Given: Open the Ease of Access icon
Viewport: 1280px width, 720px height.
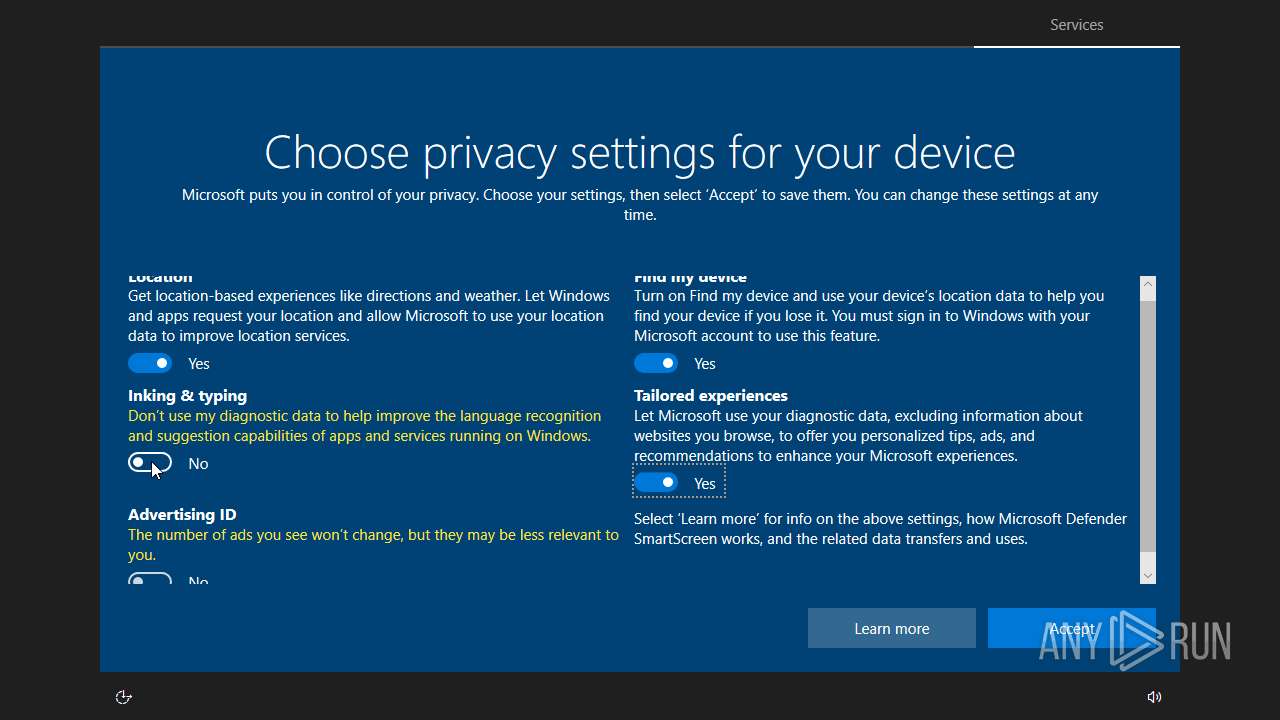Looking at the screenshot, I should click(x=124, y=697).
